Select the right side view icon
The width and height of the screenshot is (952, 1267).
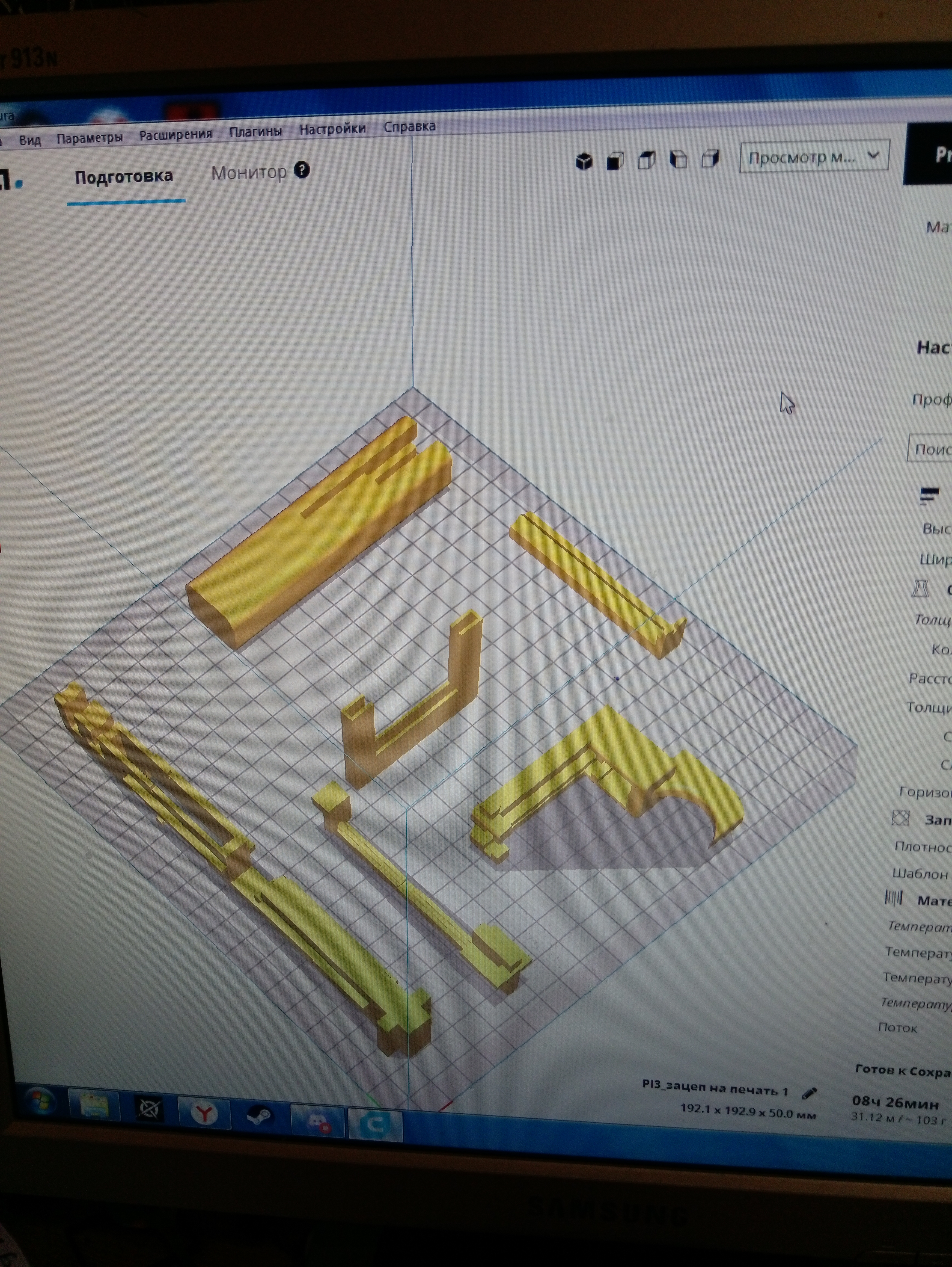(x=710, y=159)
